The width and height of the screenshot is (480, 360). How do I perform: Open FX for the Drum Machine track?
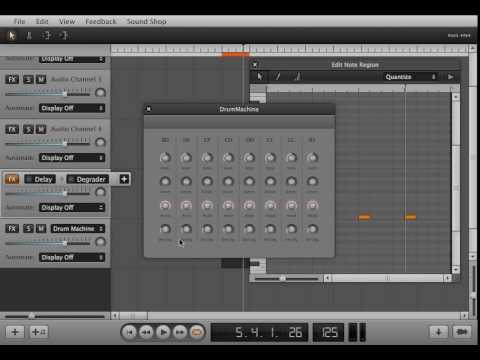pyautogui.click(x=12, y=229)
